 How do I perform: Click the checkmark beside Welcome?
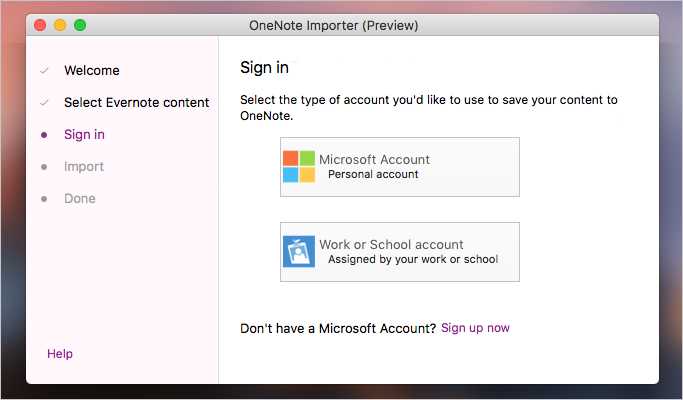(44, 71)
